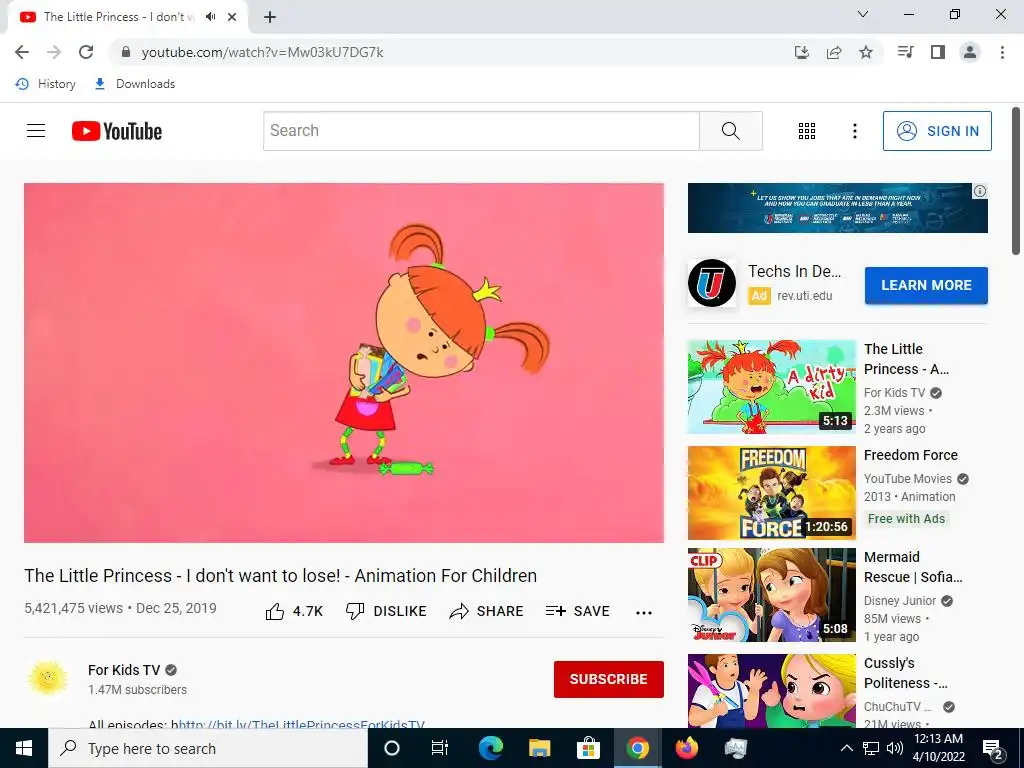Open the UTI advertiser logo
This screenshot has height=768, width=1024.
pos(712,283)
